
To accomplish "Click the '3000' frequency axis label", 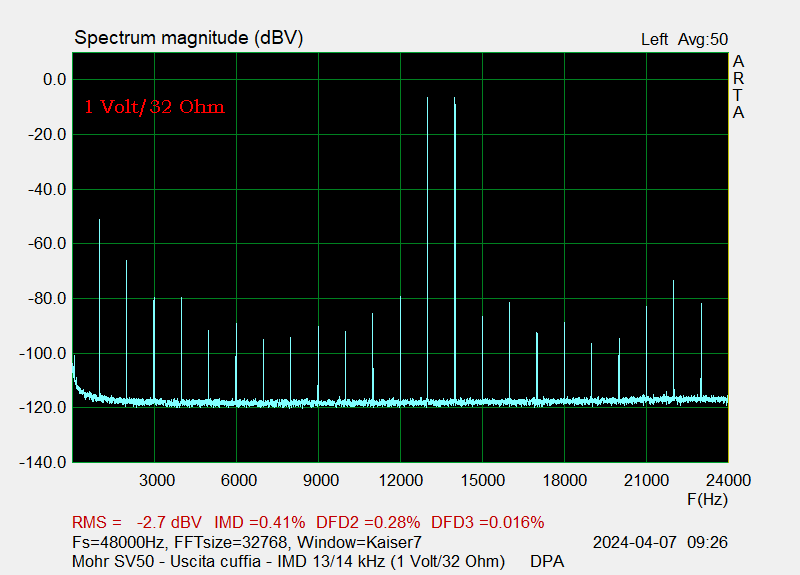I will click(x=157, y=480).
